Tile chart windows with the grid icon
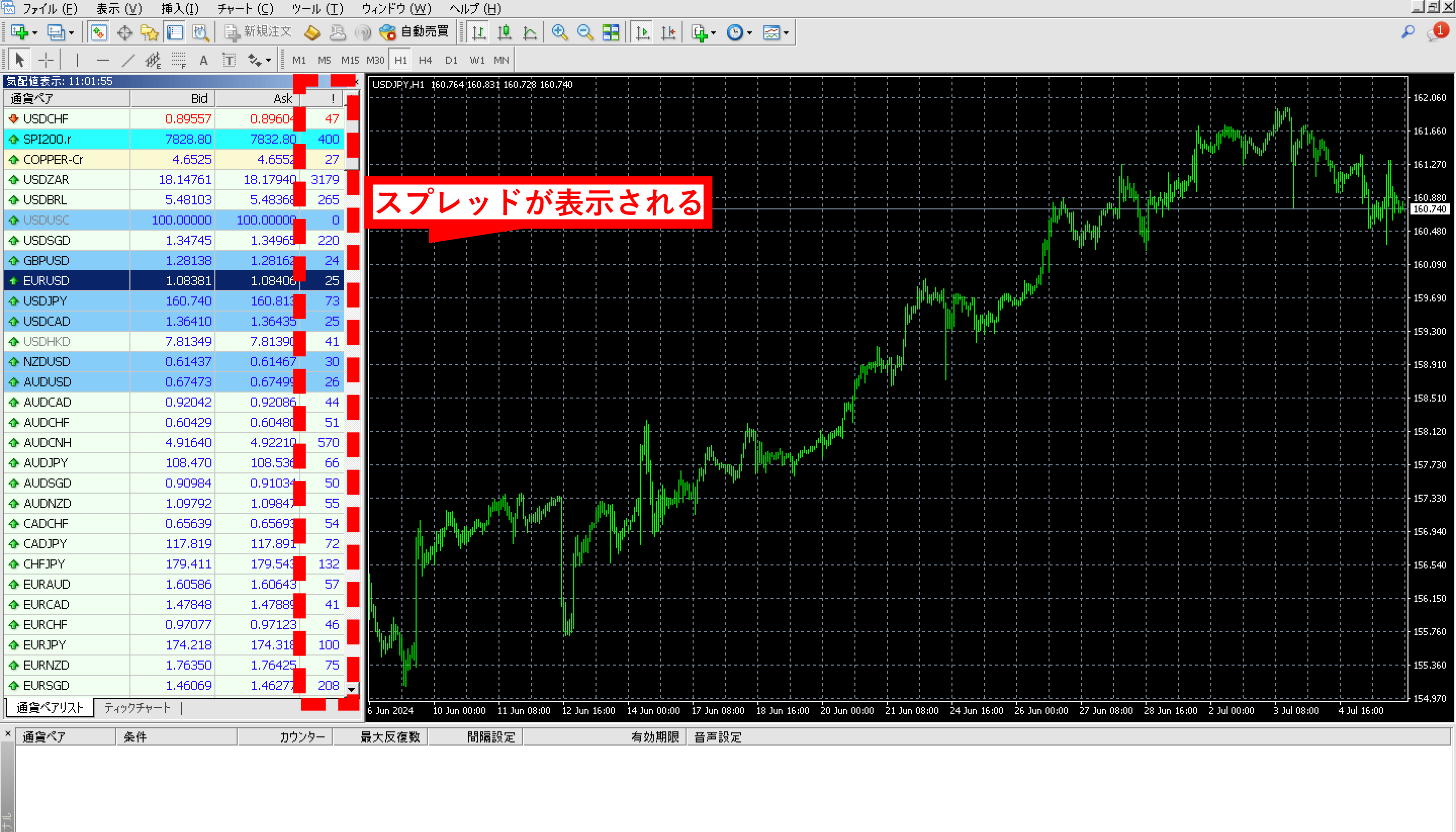 [611, 32]
